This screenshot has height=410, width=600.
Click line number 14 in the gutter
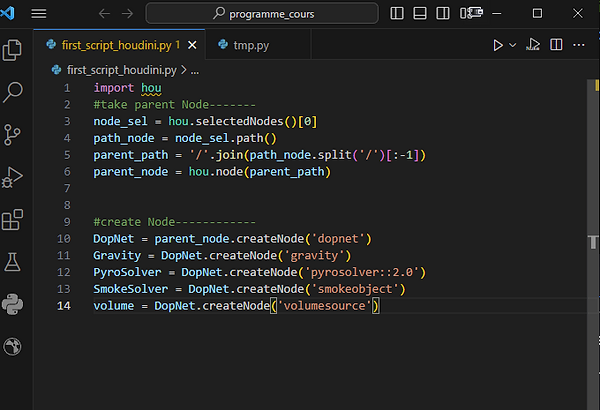64,306
